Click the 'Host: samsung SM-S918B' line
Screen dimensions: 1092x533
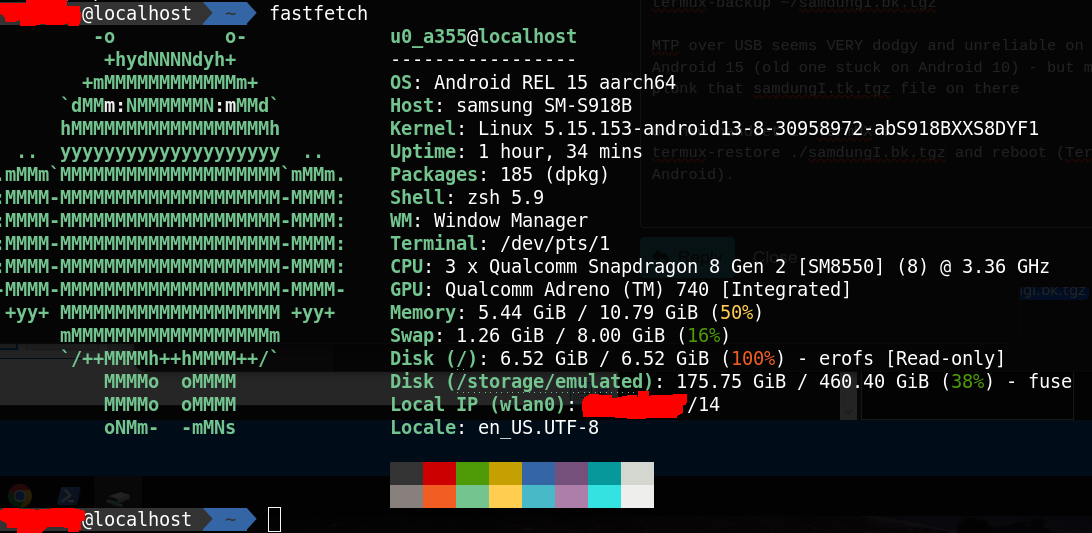tap(511, 106)
